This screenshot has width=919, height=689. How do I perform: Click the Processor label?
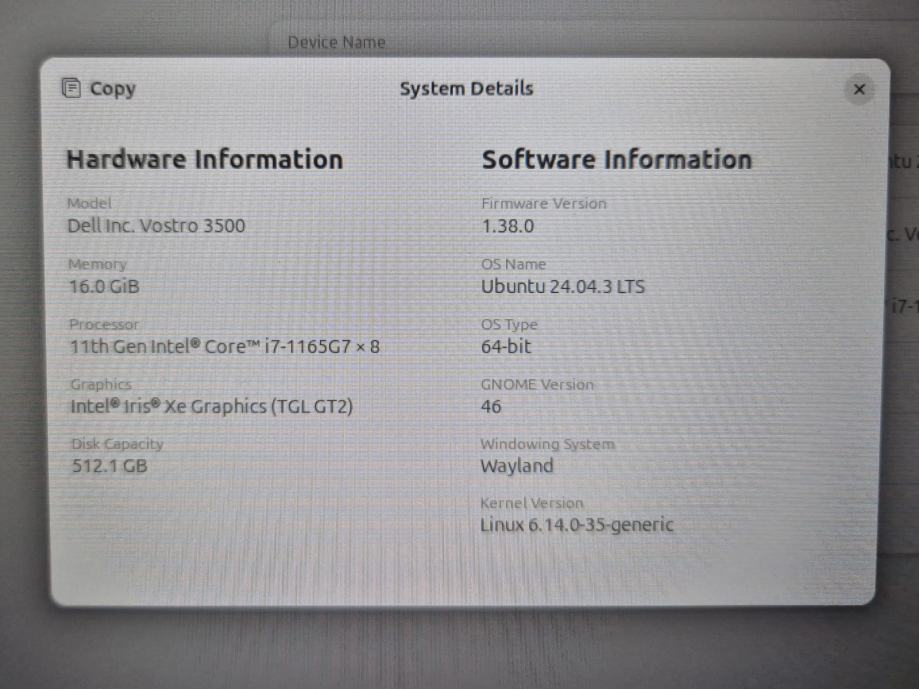[x=104, y=324]
